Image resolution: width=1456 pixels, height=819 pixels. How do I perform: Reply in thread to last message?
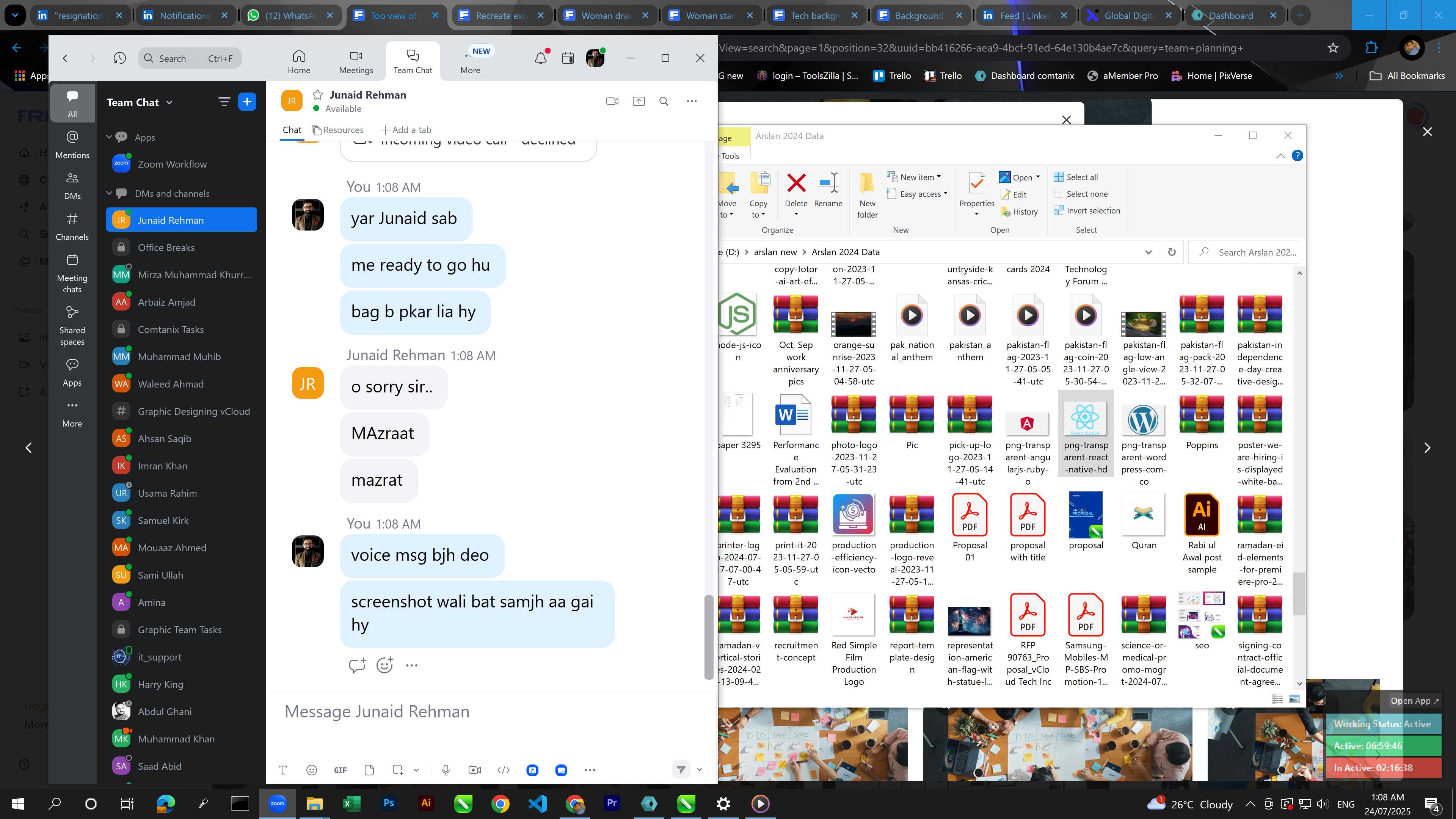pyautogui.click(x=357, y=665)
